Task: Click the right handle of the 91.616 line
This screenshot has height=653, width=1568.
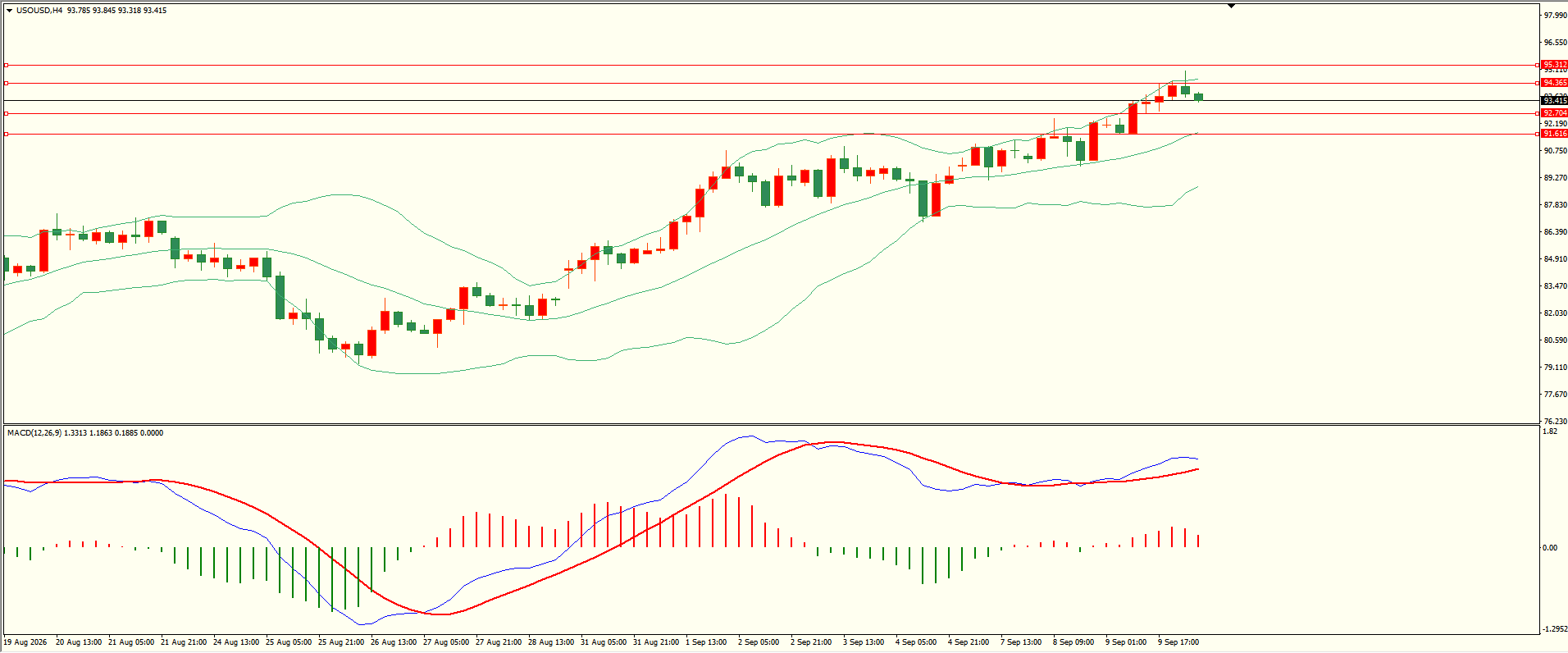Action: pyautogui.click(x=1537, y=134)
